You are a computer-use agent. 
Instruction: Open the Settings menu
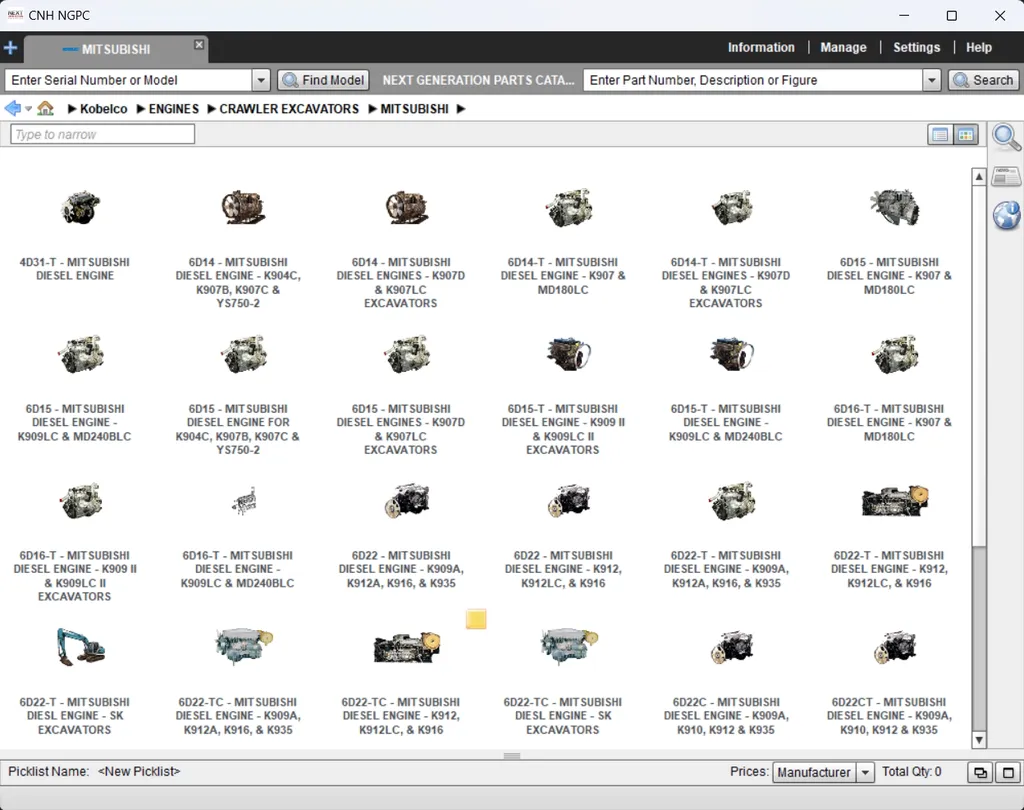(x=916, y=48)
